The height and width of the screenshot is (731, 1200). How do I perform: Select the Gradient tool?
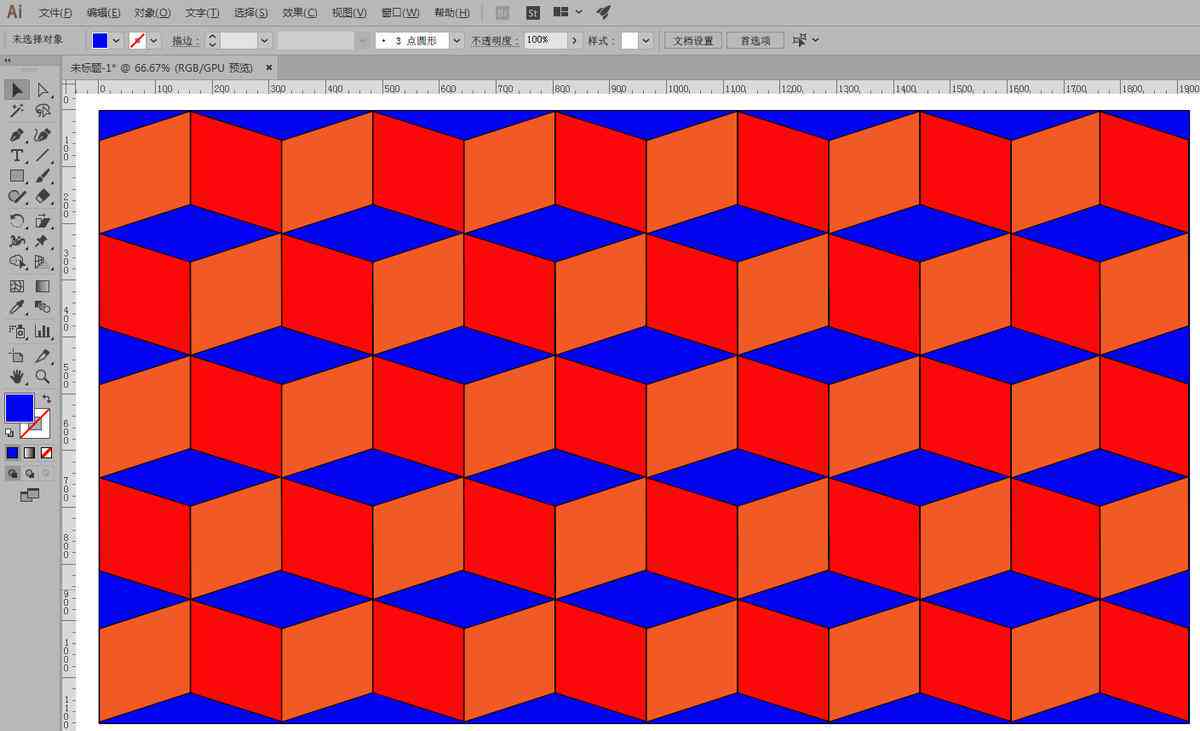coord(43,286)
